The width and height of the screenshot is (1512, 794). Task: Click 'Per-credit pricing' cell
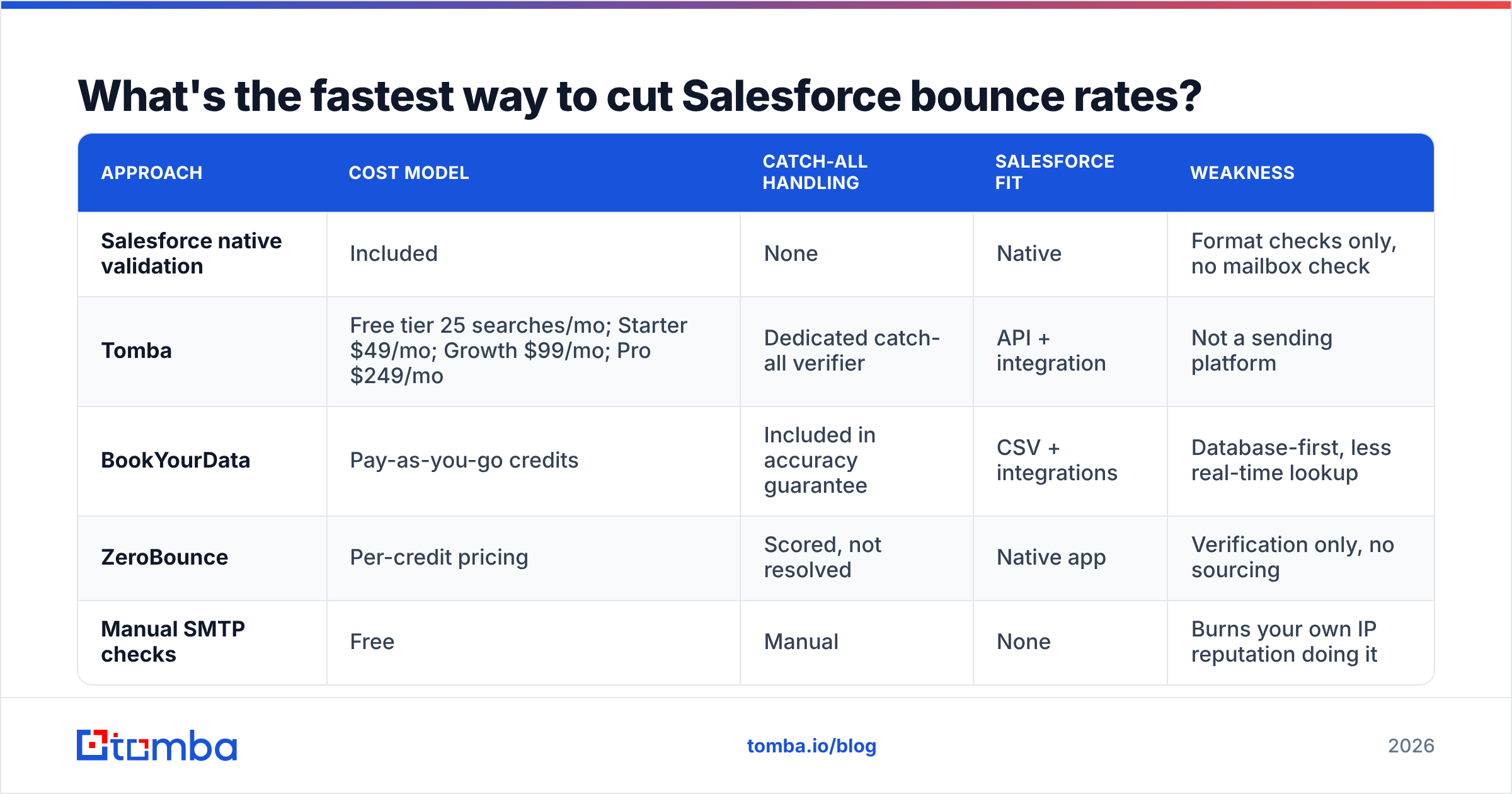coord(439,557)
